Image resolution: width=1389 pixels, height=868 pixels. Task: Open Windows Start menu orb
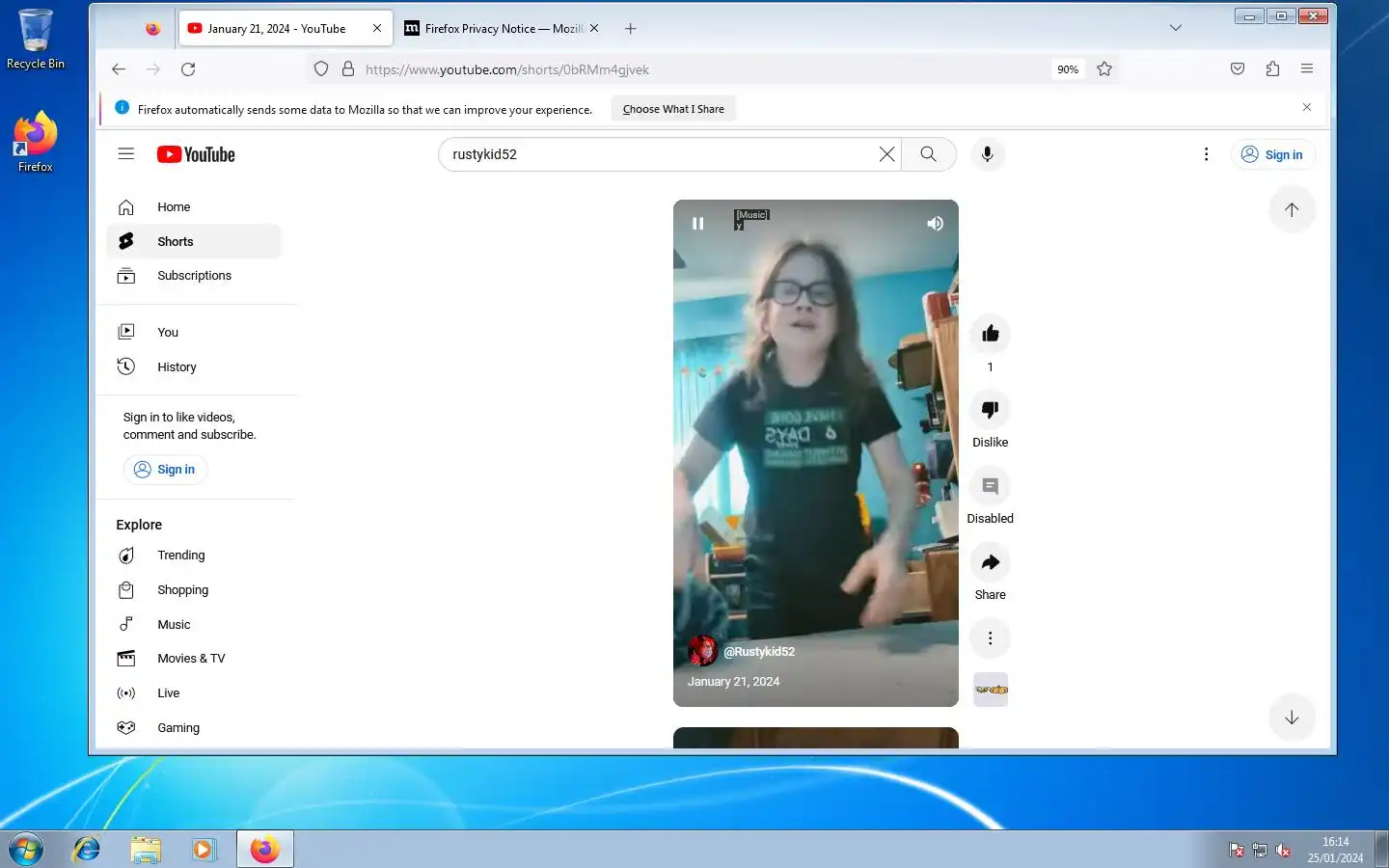pyautogui.click(x=26, y=850)
